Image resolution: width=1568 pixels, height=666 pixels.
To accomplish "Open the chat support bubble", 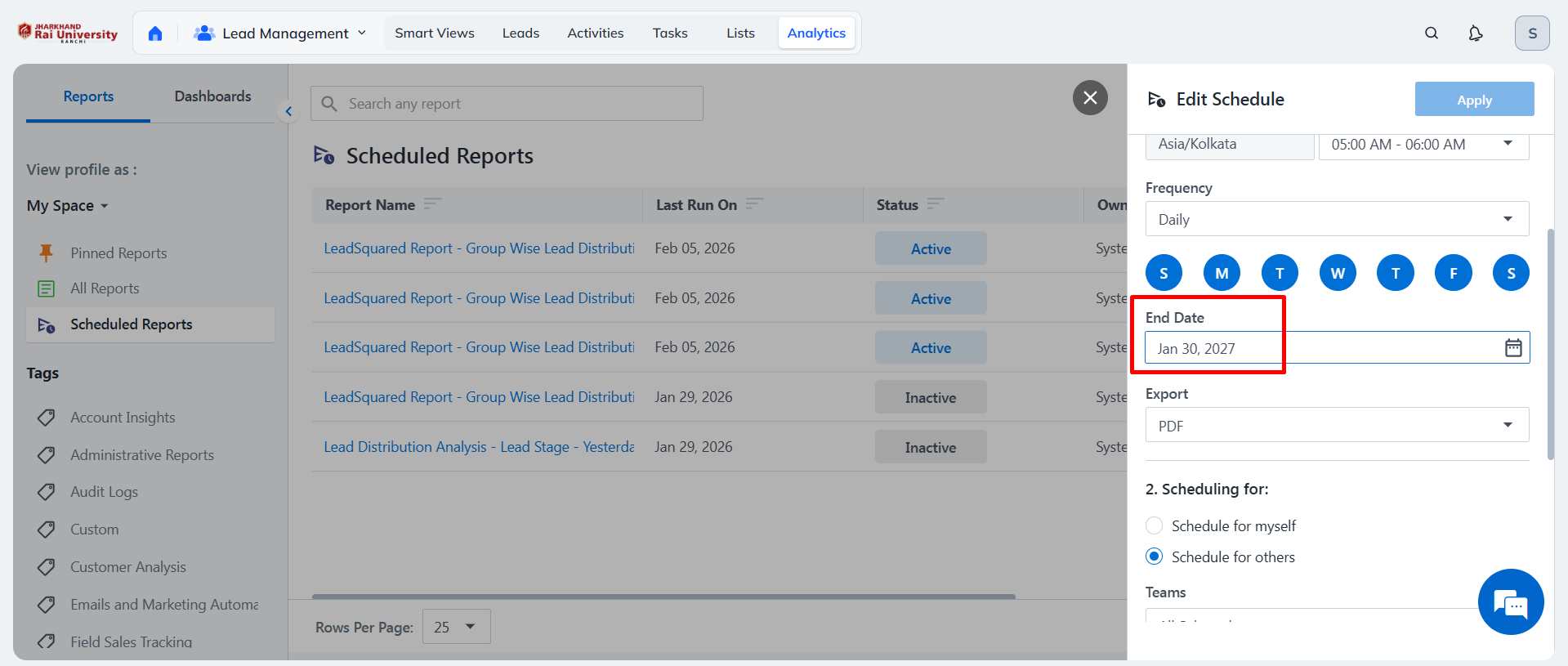I will pos(1510,602).
